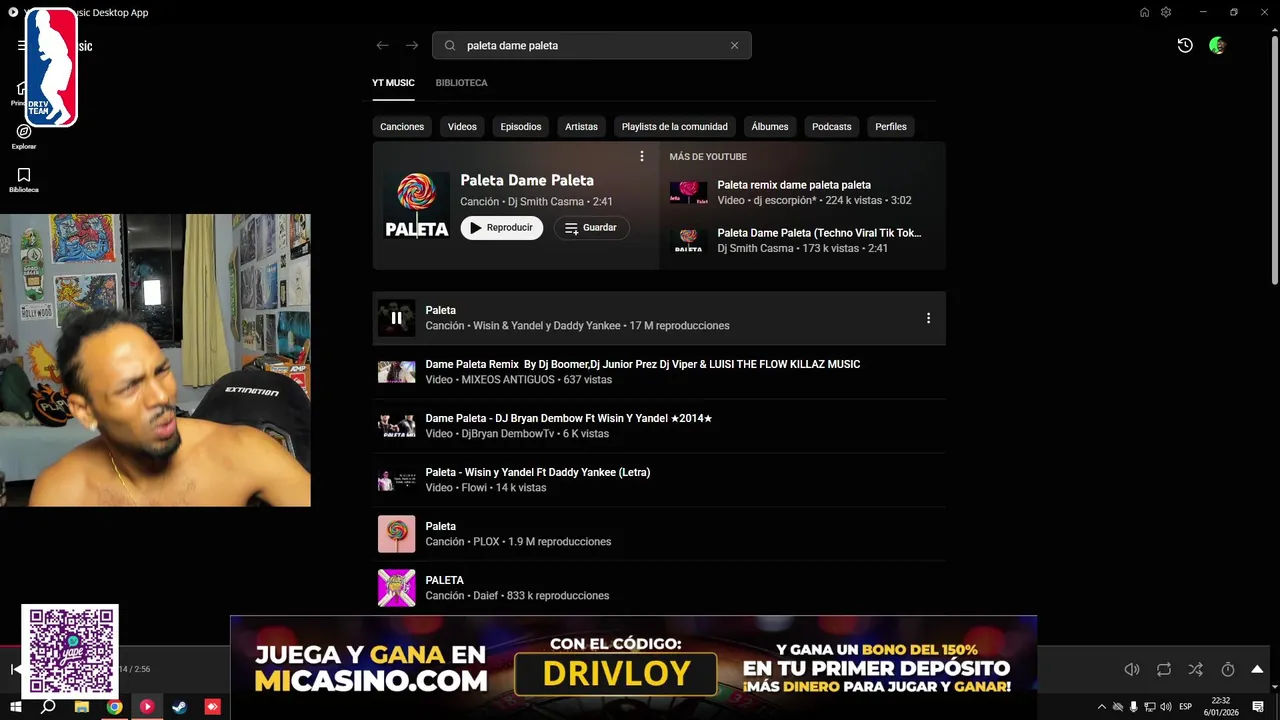Image resolution: width=1280 pixels, height=720 pixels.
Task: Adjust the player volume icon
Action: pyautogui.click(x=1132, y=669)
